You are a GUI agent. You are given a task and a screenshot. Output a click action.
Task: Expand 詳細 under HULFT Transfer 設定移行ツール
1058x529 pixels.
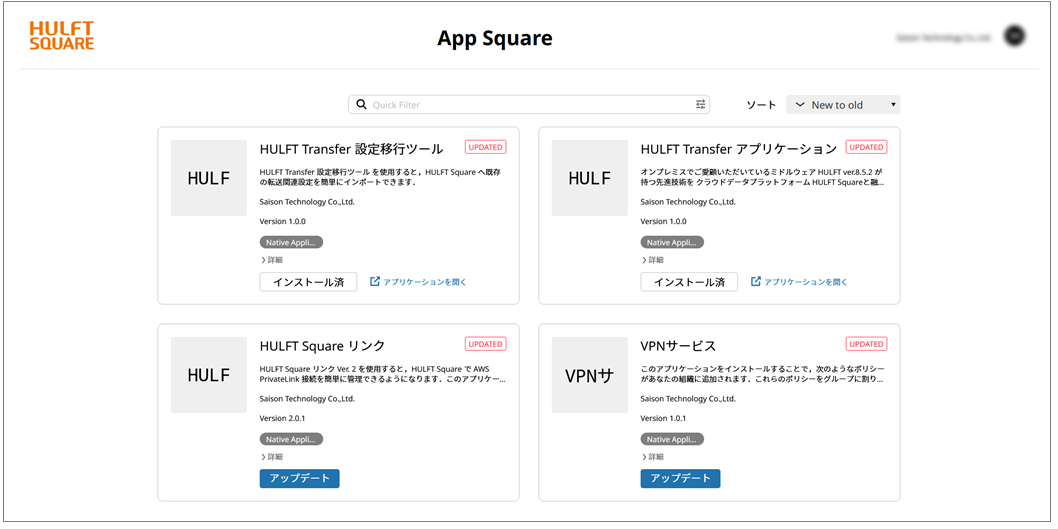point(272,260)
